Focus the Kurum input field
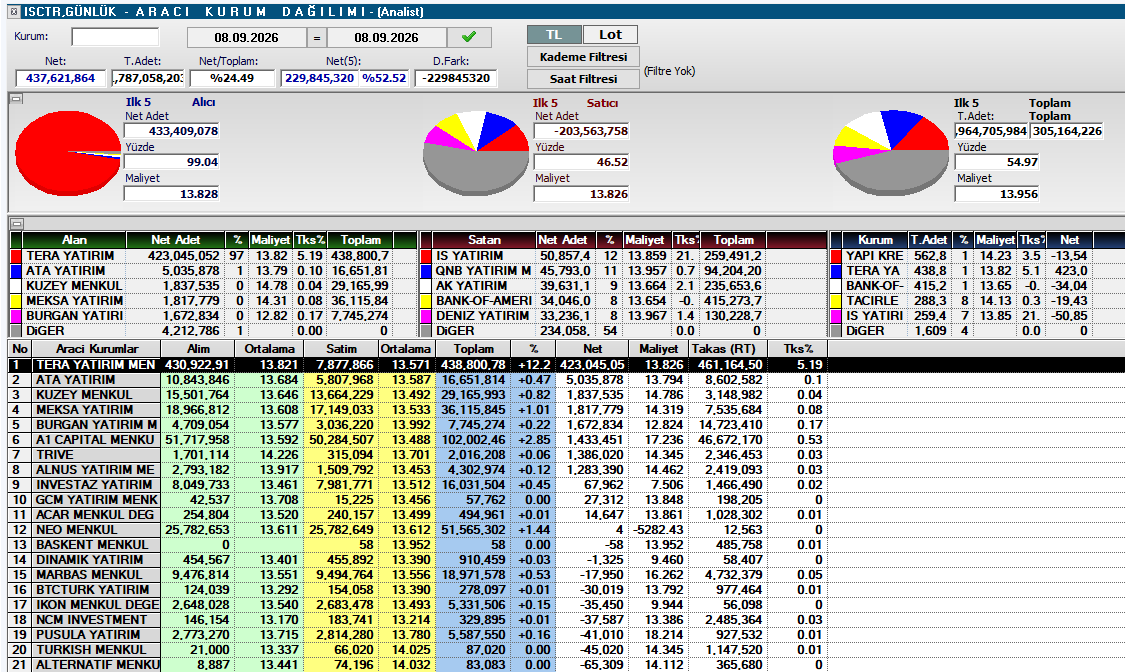This screenshot has width=1125, height=672. pyautogui.click(x=115, y=37)
